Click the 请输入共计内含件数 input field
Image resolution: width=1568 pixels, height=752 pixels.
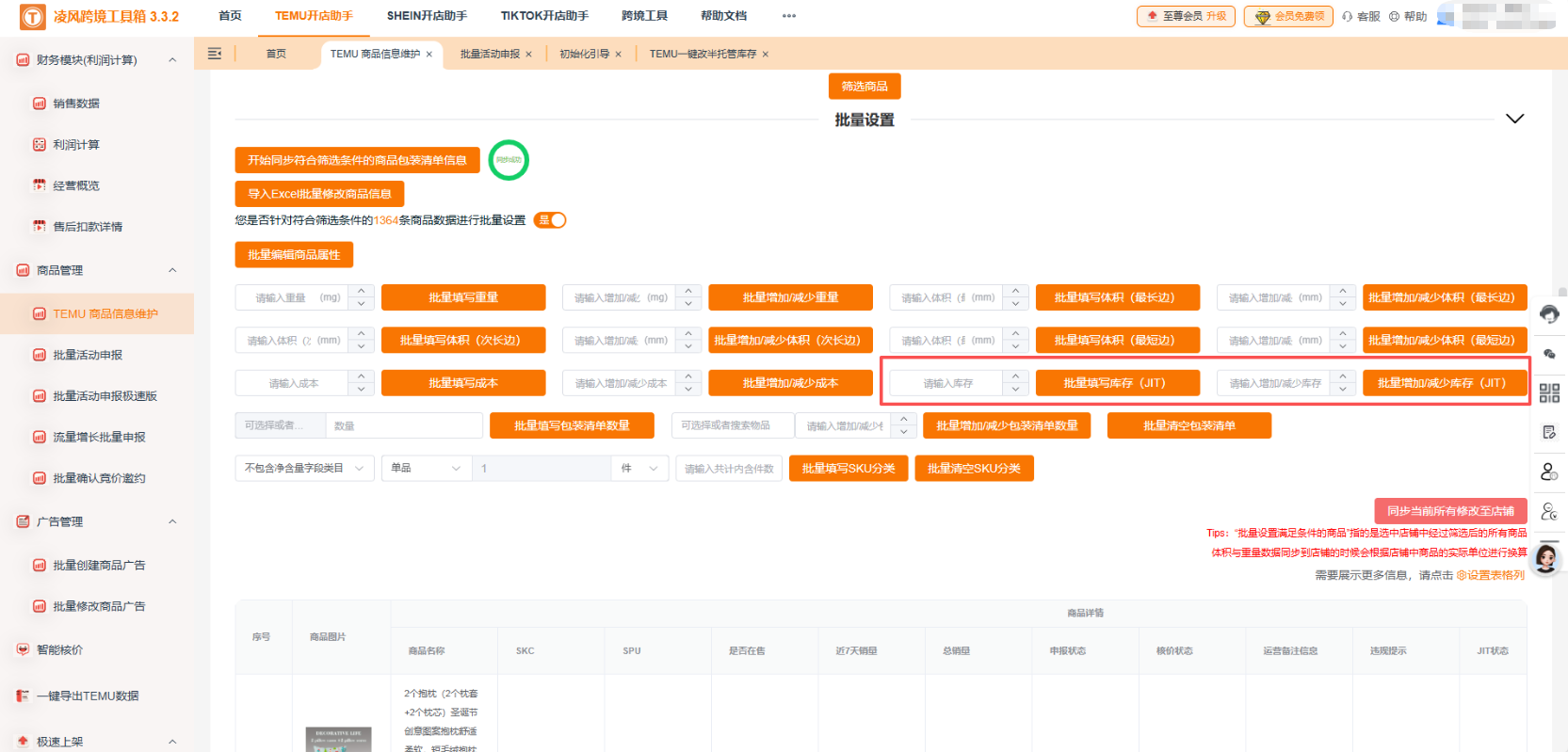(729, 469)
